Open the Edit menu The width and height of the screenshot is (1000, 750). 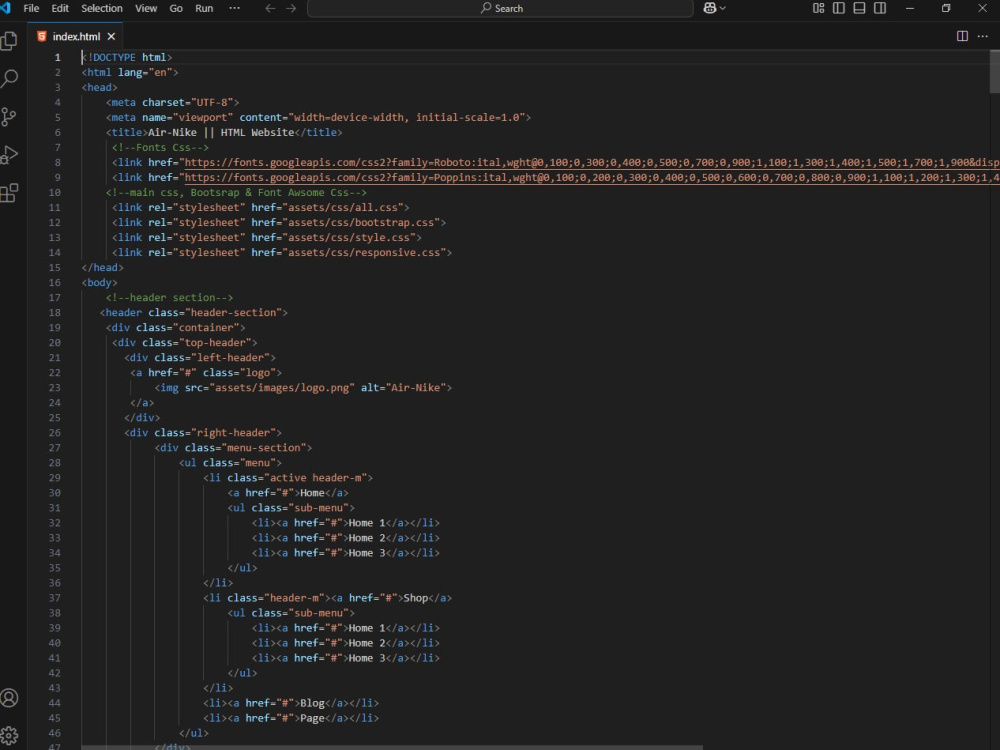coord(60,8)
